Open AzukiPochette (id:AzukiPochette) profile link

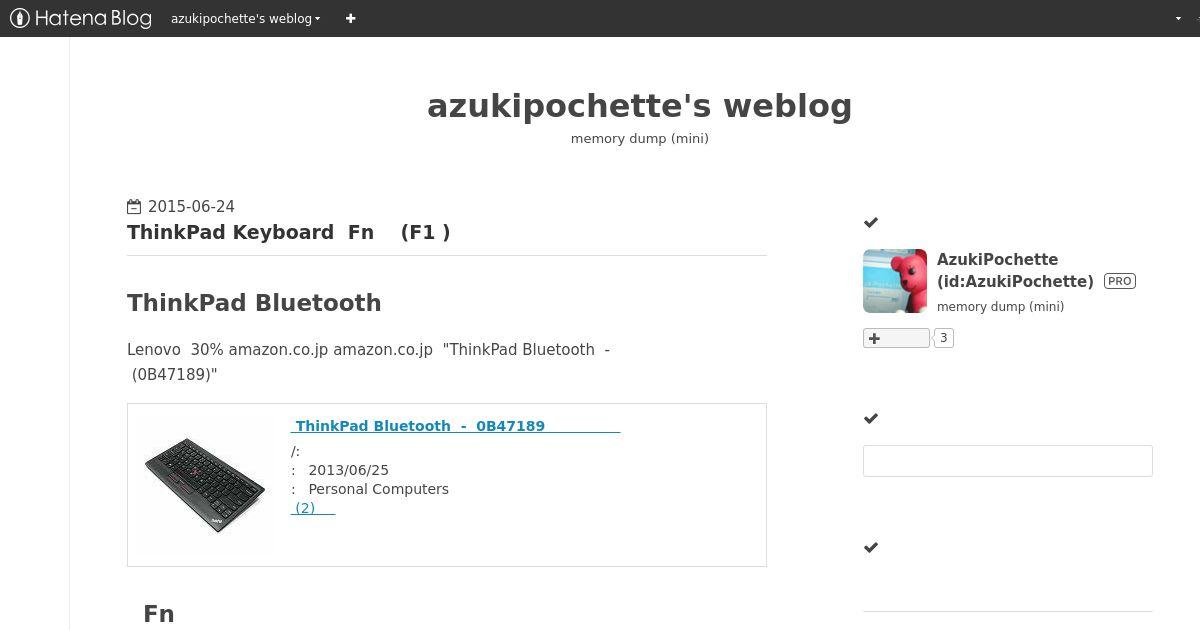click(x=1015, y=270)
